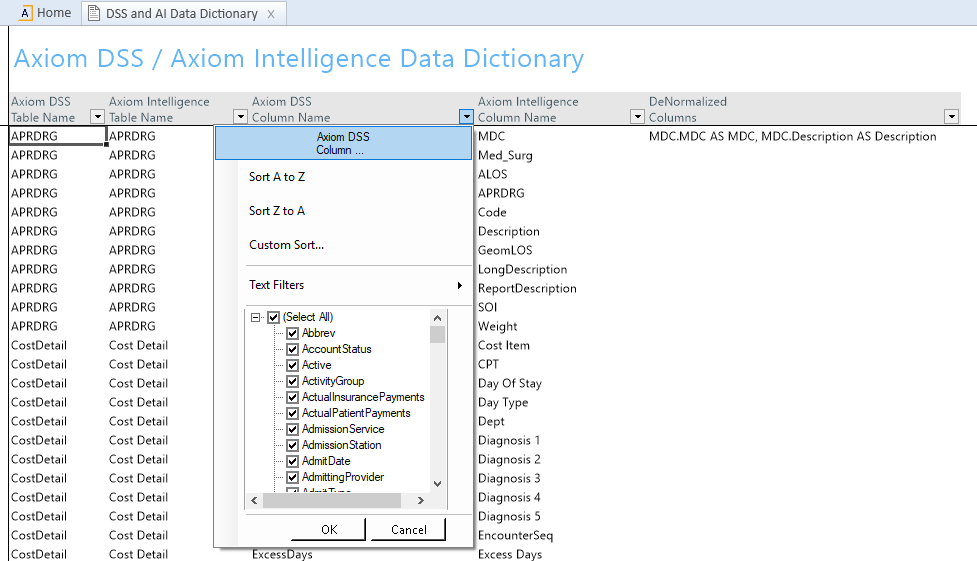Click the document icon on the Data Dictionary tab

tap(93, 13)
